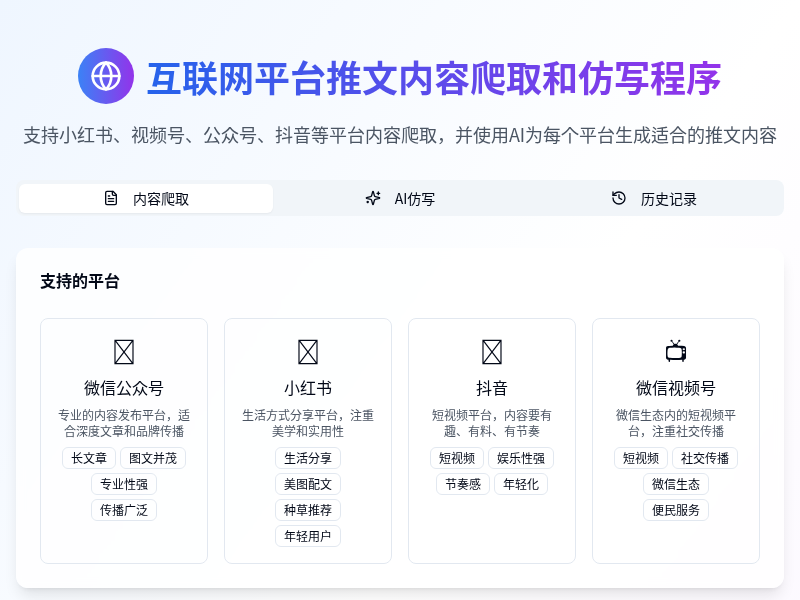Click the 年轻化 tag
This screenshot has height=600, width=800.
pos(521,484)
